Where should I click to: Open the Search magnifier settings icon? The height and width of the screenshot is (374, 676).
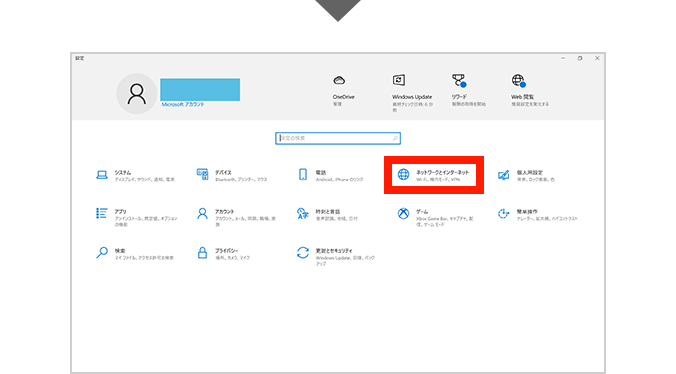102,252
